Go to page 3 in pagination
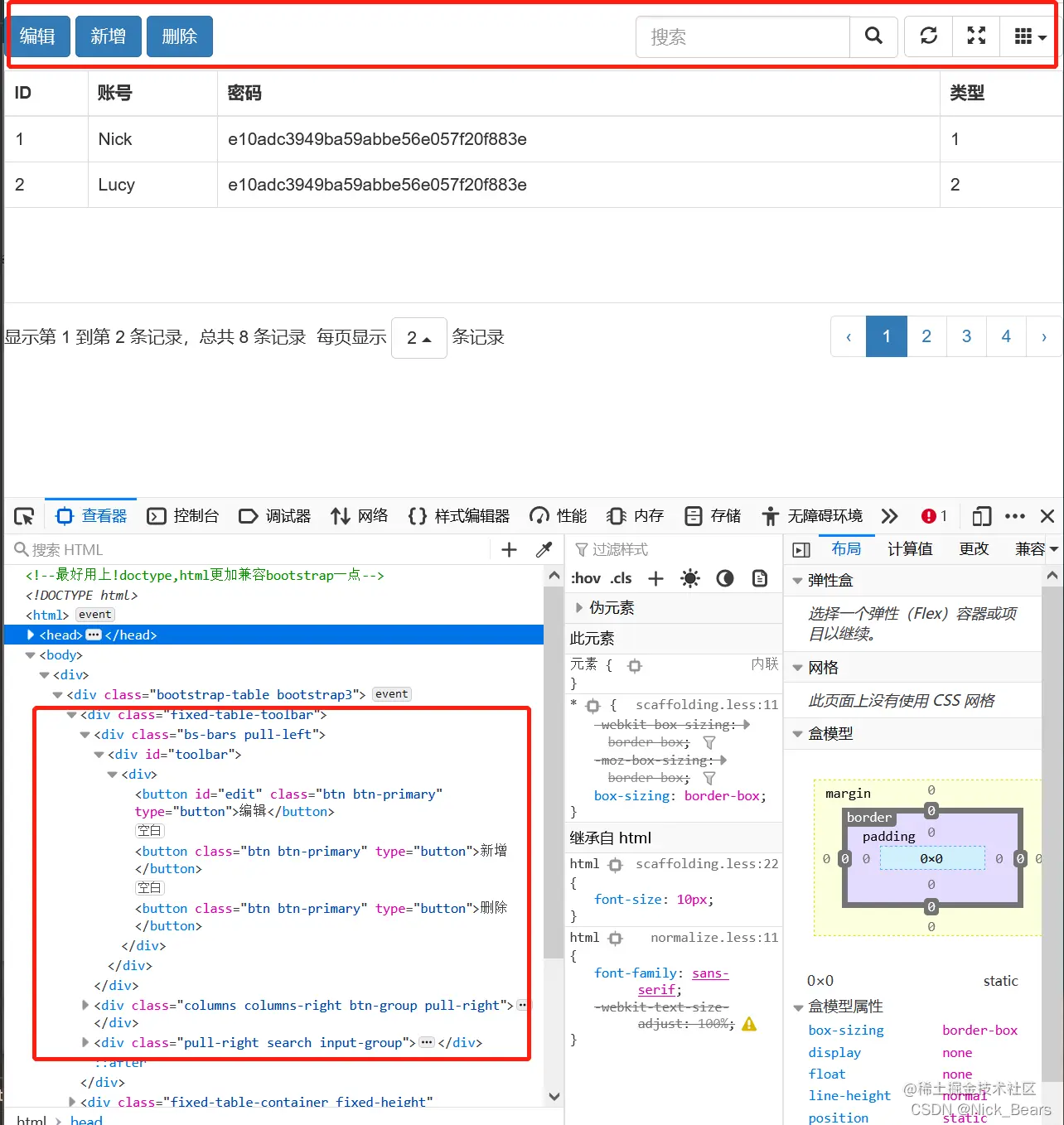Image resolution: width=1064 pixels, height=1125 pixels. 966,336
